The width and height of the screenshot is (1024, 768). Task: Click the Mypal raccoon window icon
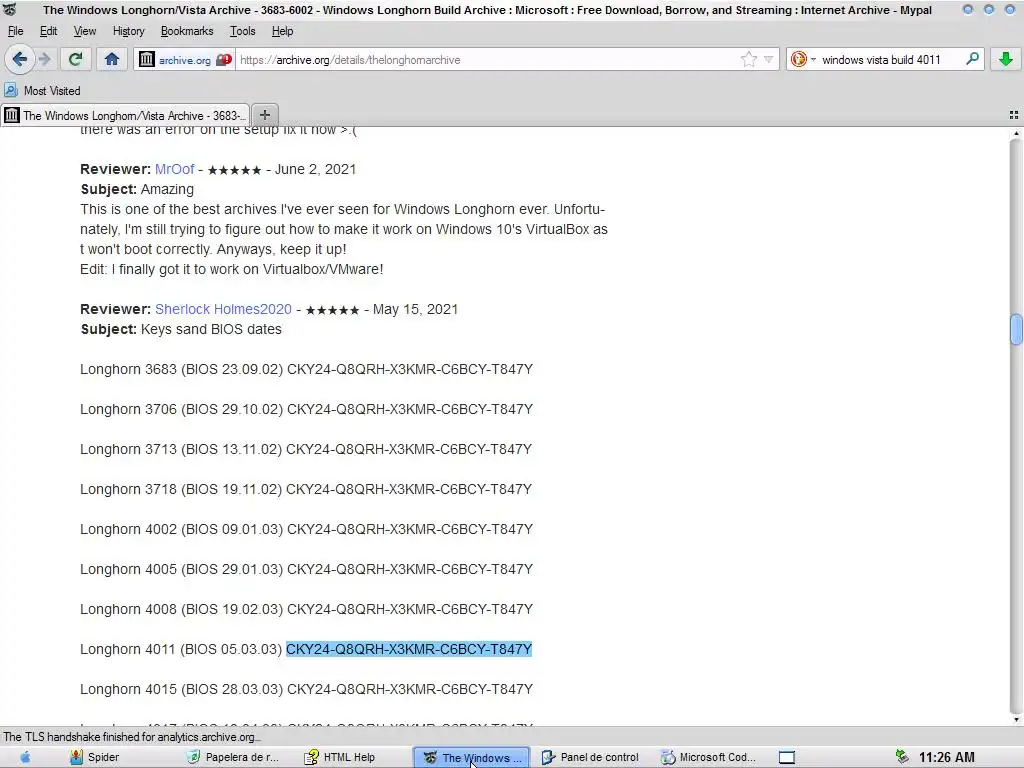pyautogui.click(x=10, y=10)
